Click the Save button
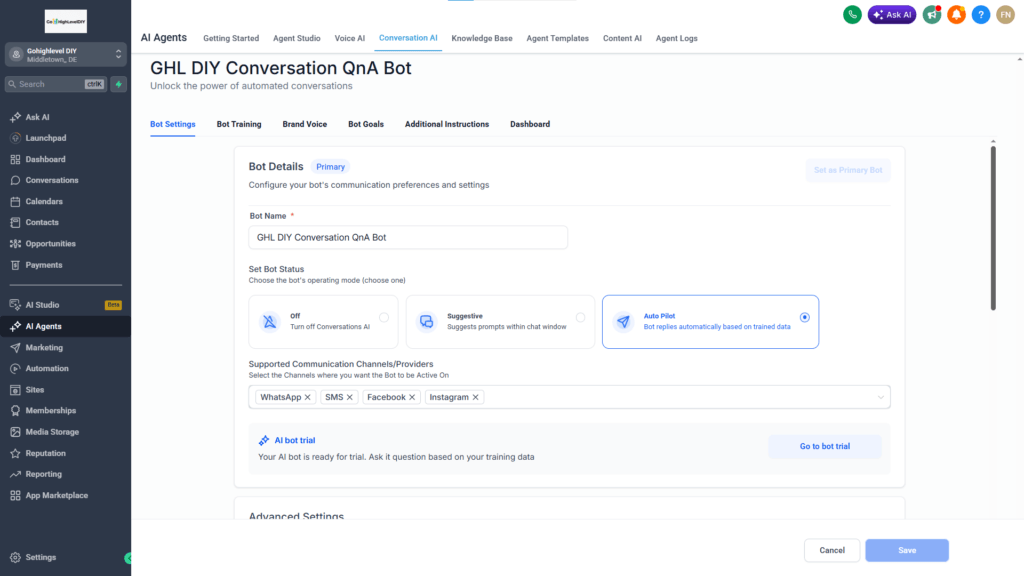Screen dimensions: 1024x576 [x=907, y=551]
